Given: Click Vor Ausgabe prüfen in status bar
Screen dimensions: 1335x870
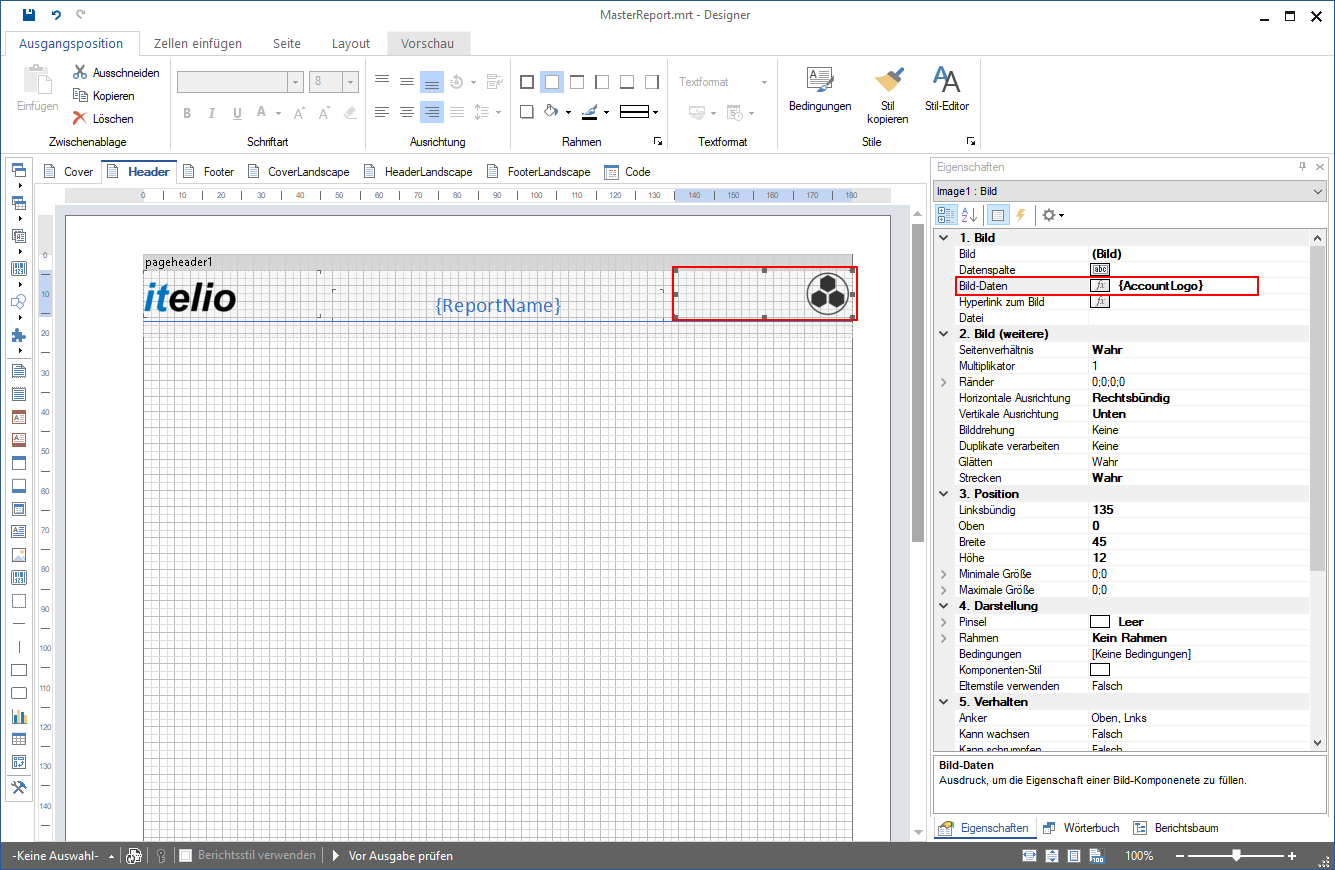Looking at the screenshot, I should [392, 856].
